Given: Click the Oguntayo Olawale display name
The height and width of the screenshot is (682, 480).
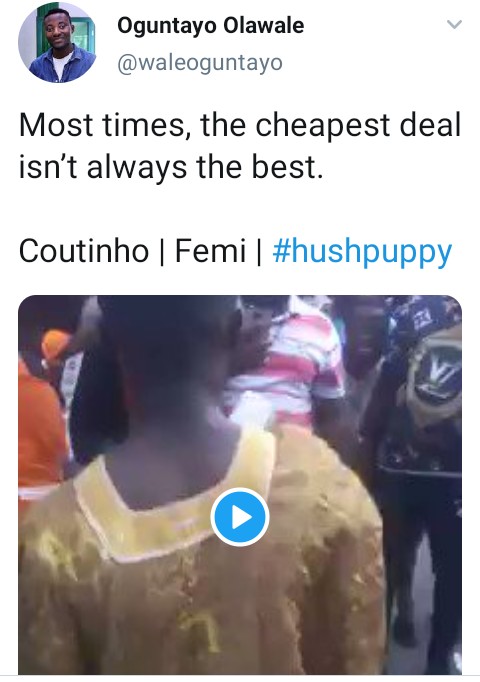Looking at the screenshot, I should [210, 25].
